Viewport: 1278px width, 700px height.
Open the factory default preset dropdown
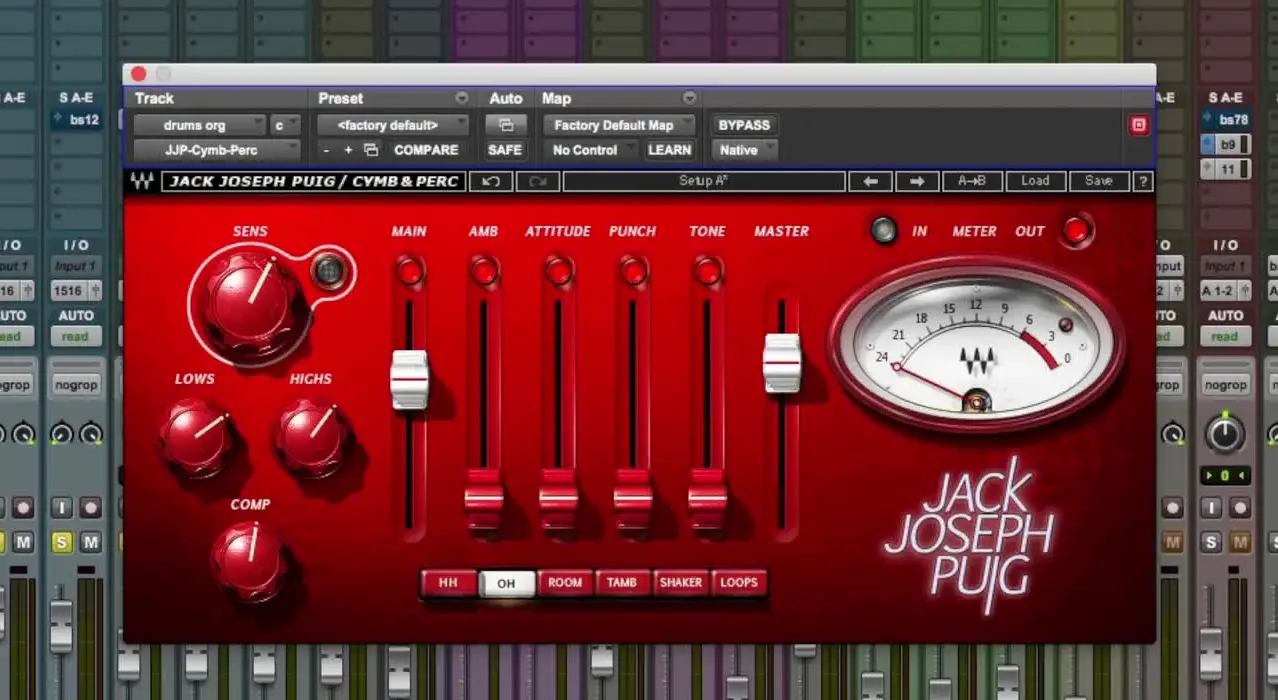click(x=392, y=124)
